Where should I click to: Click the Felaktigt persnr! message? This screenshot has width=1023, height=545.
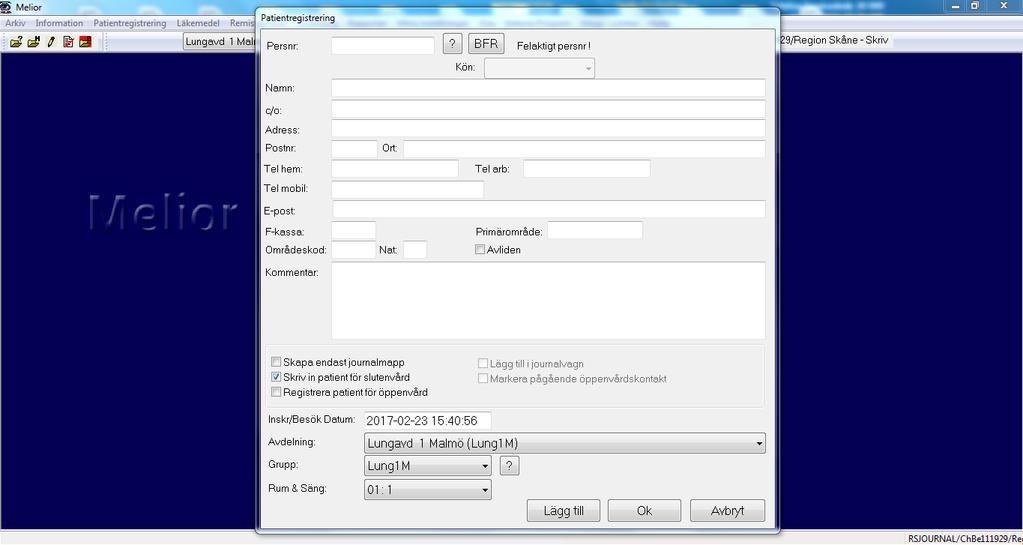tap(553, 46)
